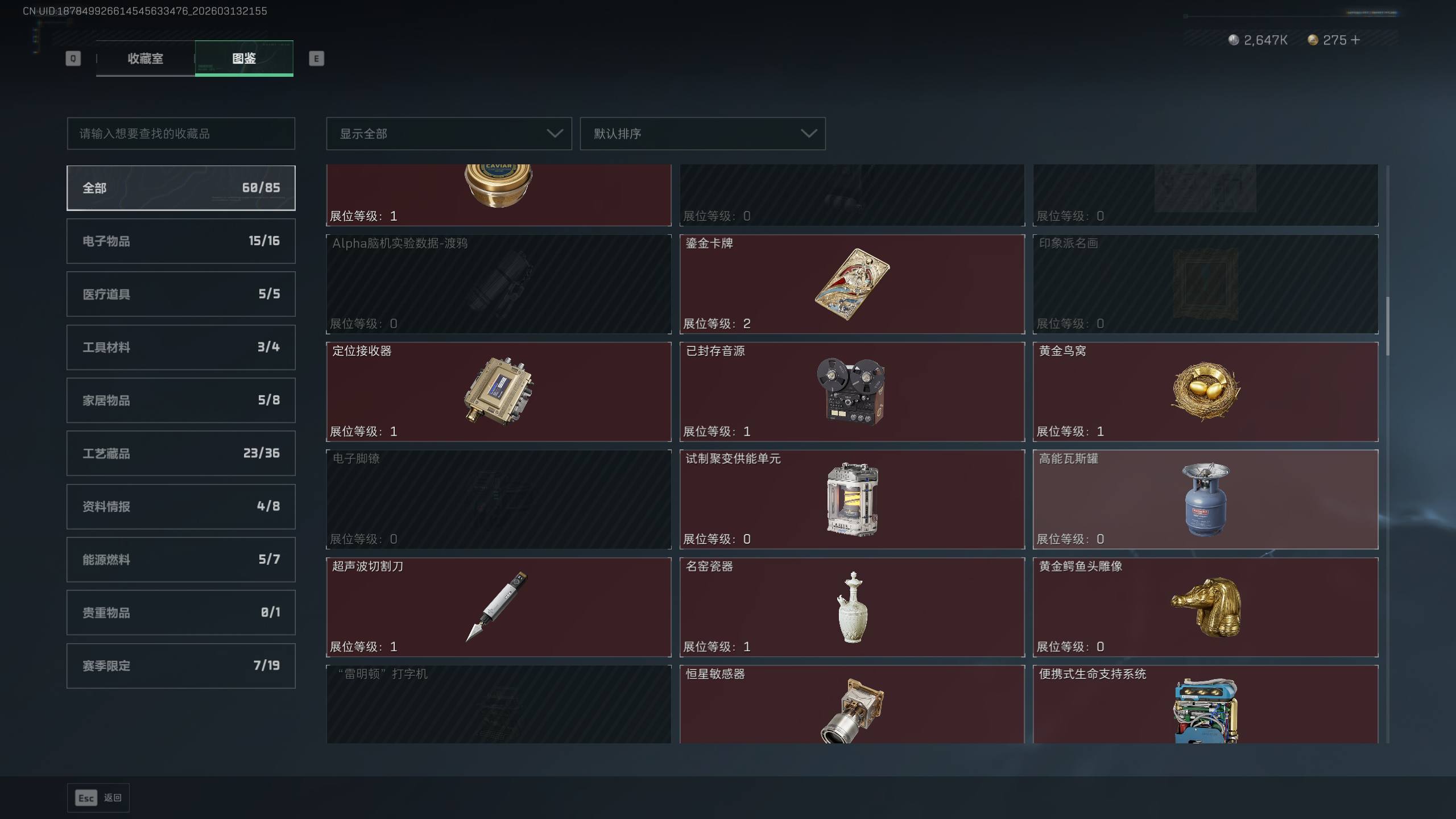Open the 定位接收器 receiver collectible
1456x819 pixels.
499,391
